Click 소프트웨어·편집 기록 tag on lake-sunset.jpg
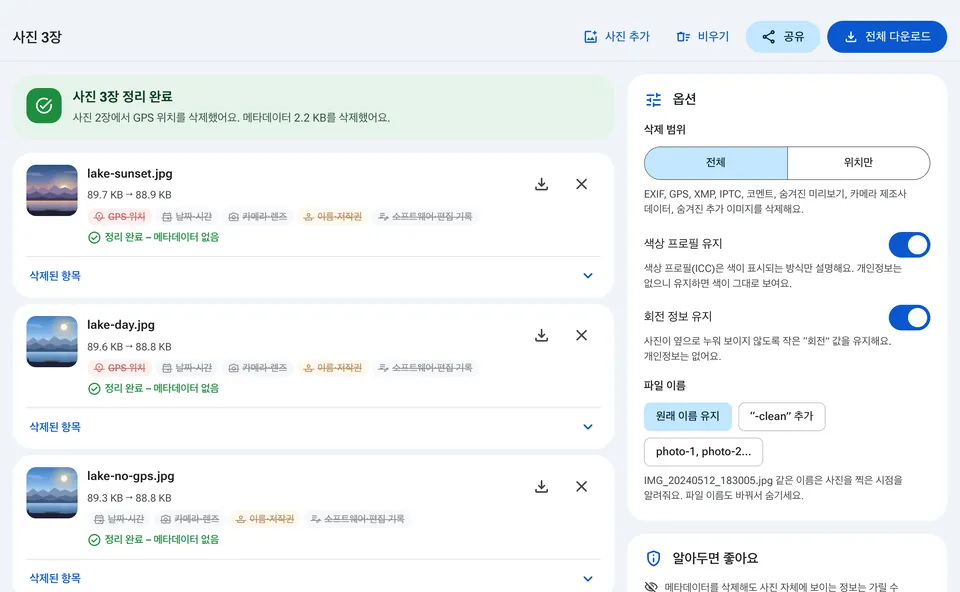This screenshot has width=960, height=592. [x=426, y=217]
